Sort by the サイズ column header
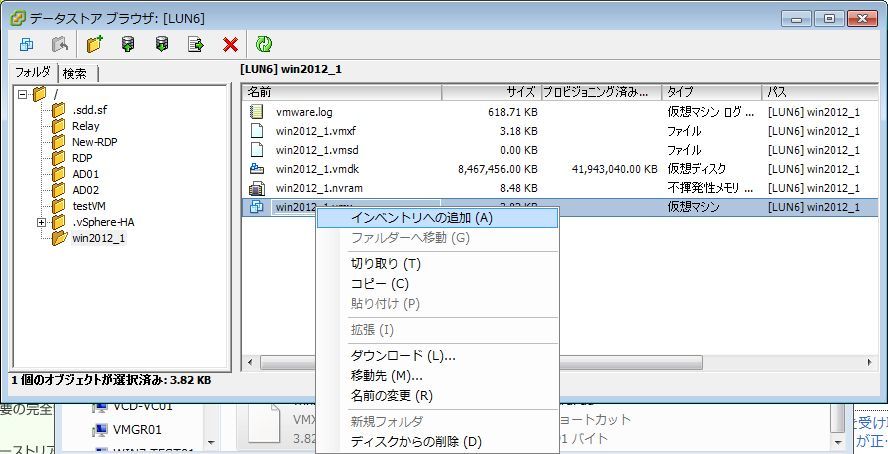888x454 pixels. pos(490,92)
